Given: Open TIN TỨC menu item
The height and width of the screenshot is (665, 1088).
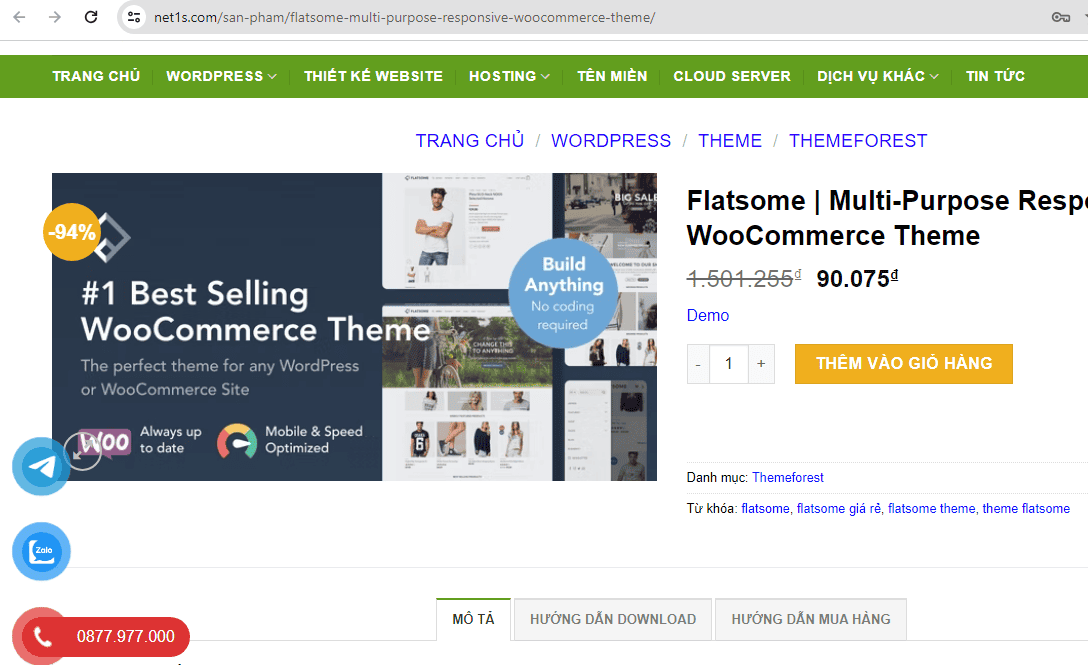Looking at the screenshot, I should tap(995, 76).
